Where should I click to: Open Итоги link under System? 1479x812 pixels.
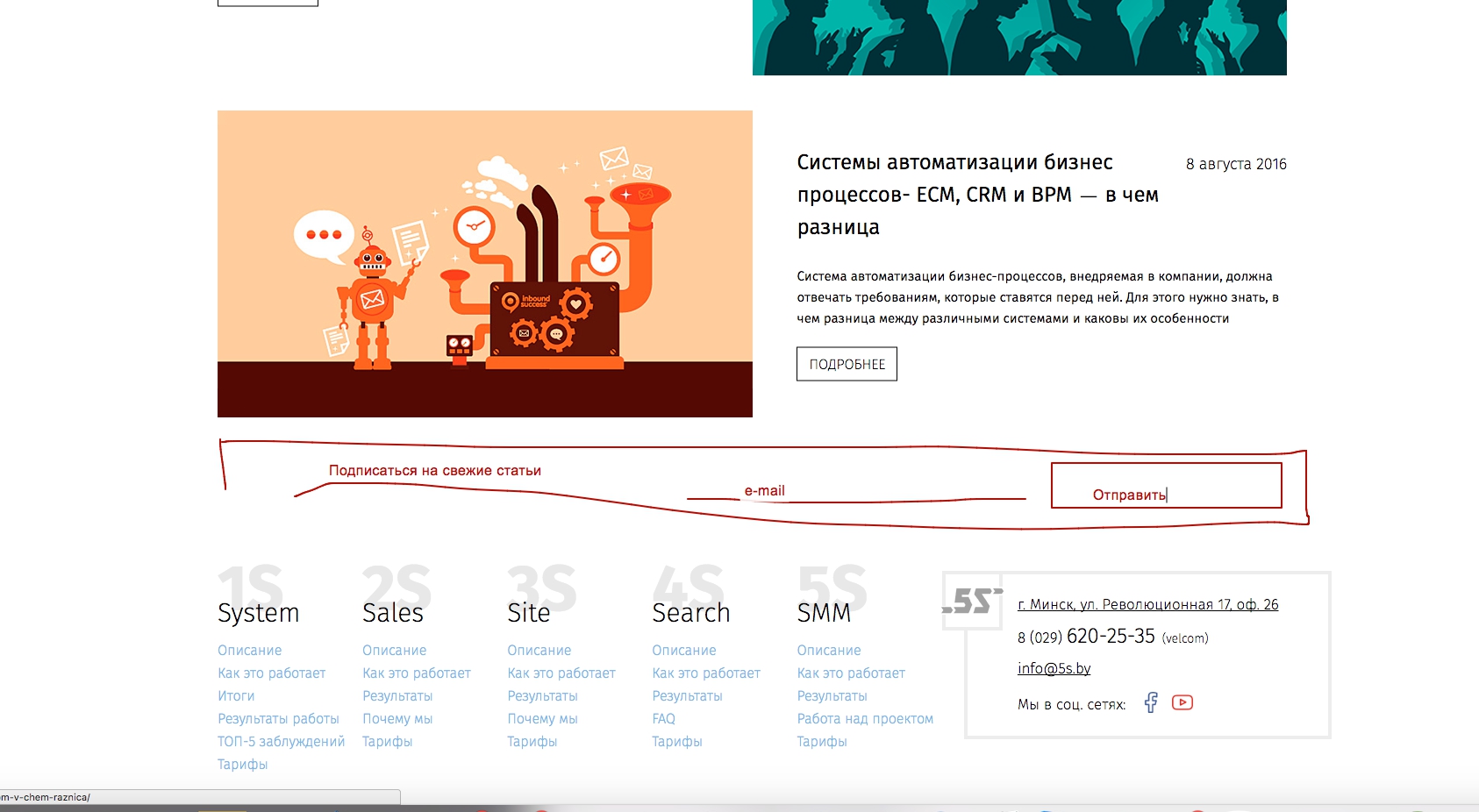click(x=236, y=695)
